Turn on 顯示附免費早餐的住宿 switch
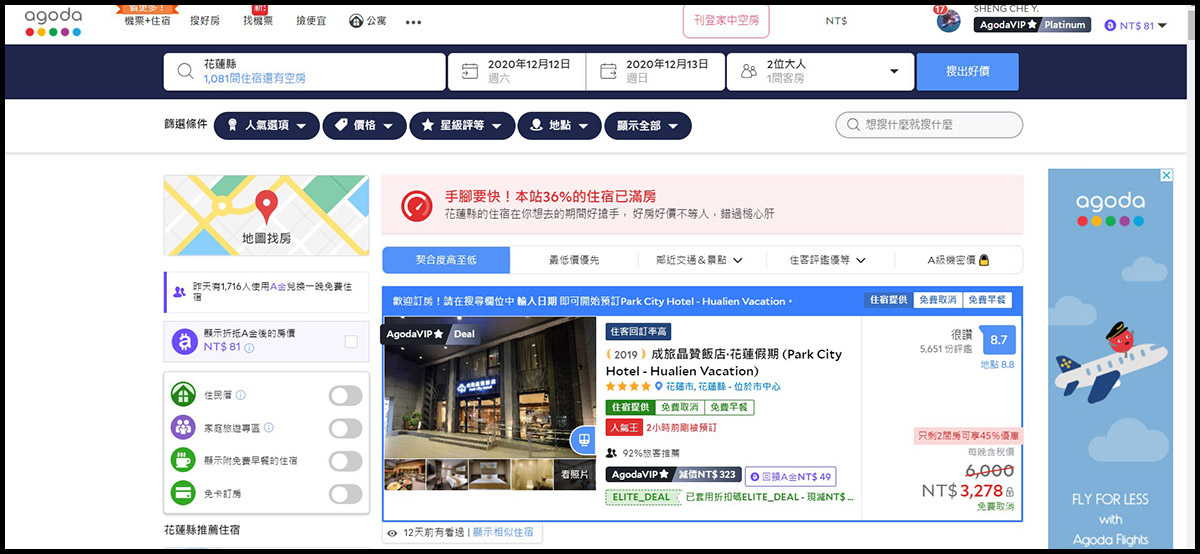Image resolution: width=1200 pixels, height=554 pixels. click(x=345, y=461)
